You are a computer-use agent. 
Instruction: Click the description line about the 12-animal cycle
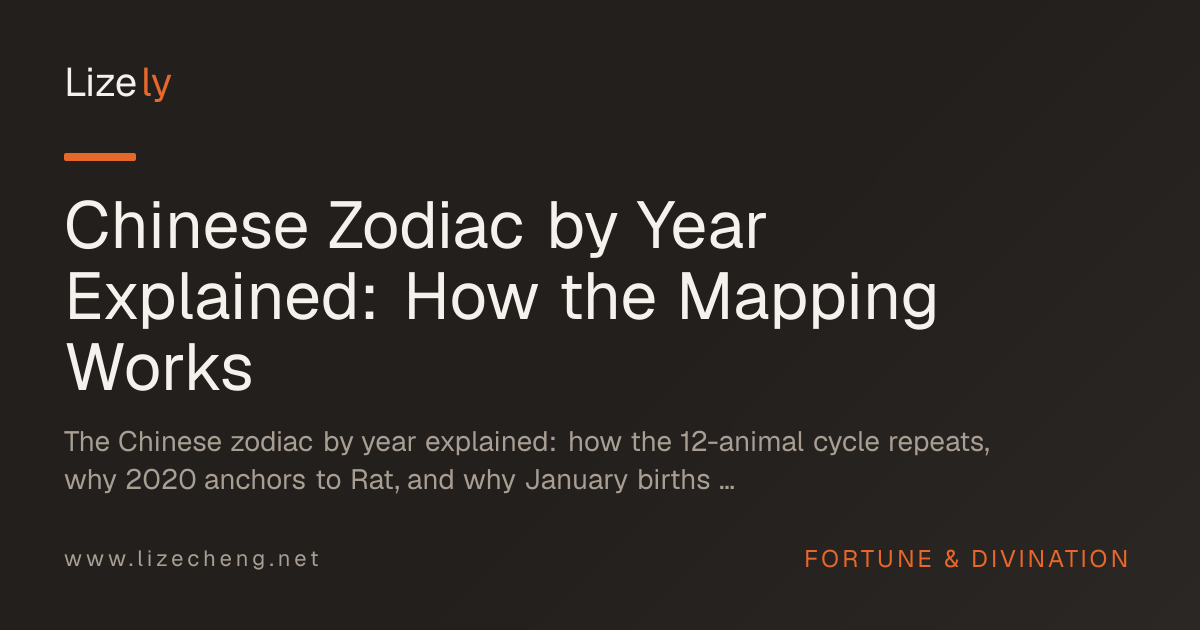point(528,441)
